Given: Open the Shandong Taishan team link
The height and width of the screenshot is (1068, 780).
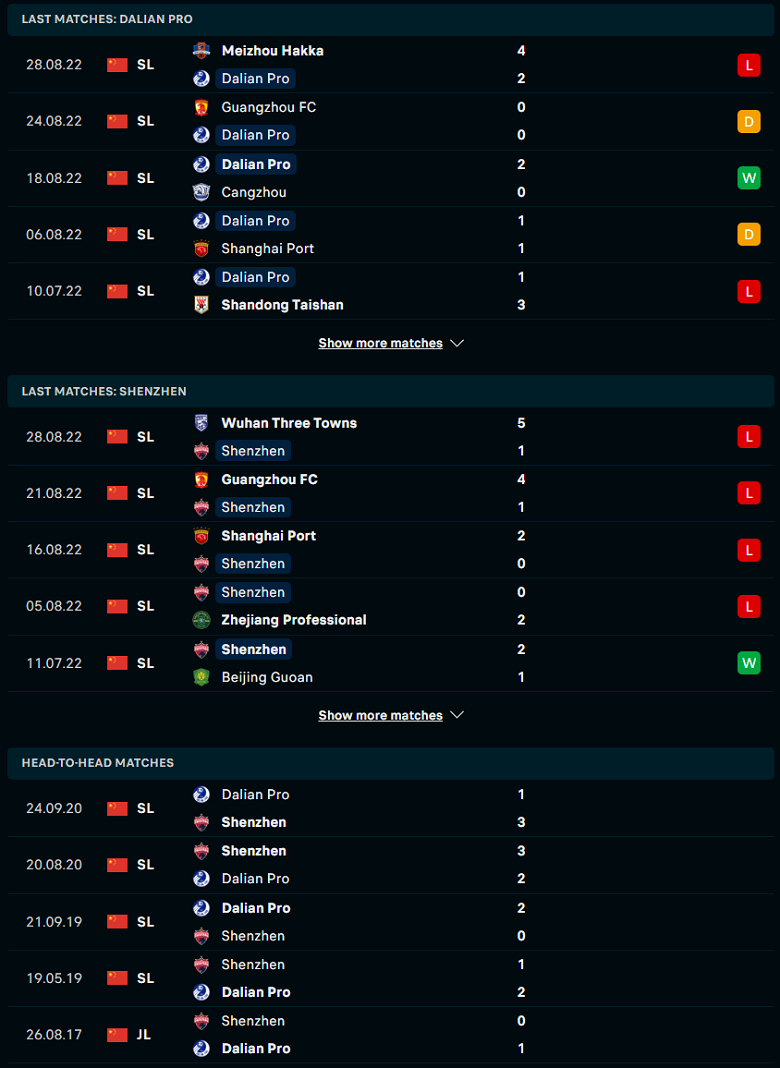Looking at the screenshot, I should point(282,304).
